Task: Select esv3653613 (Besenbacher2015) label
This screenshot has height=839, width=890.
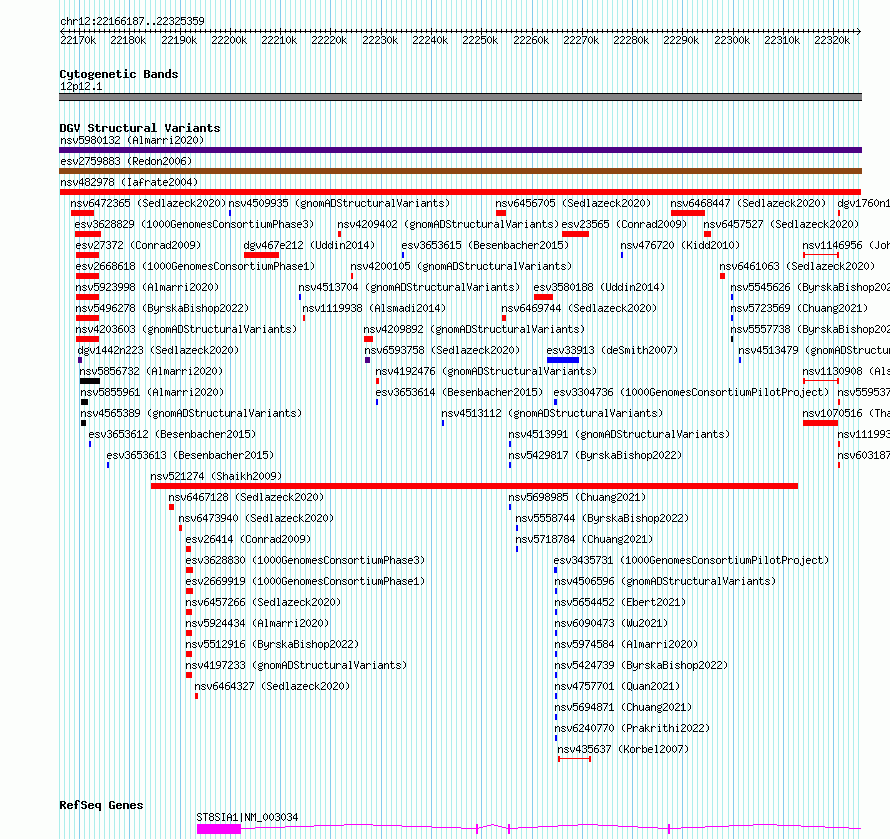Action: (190, 455)
